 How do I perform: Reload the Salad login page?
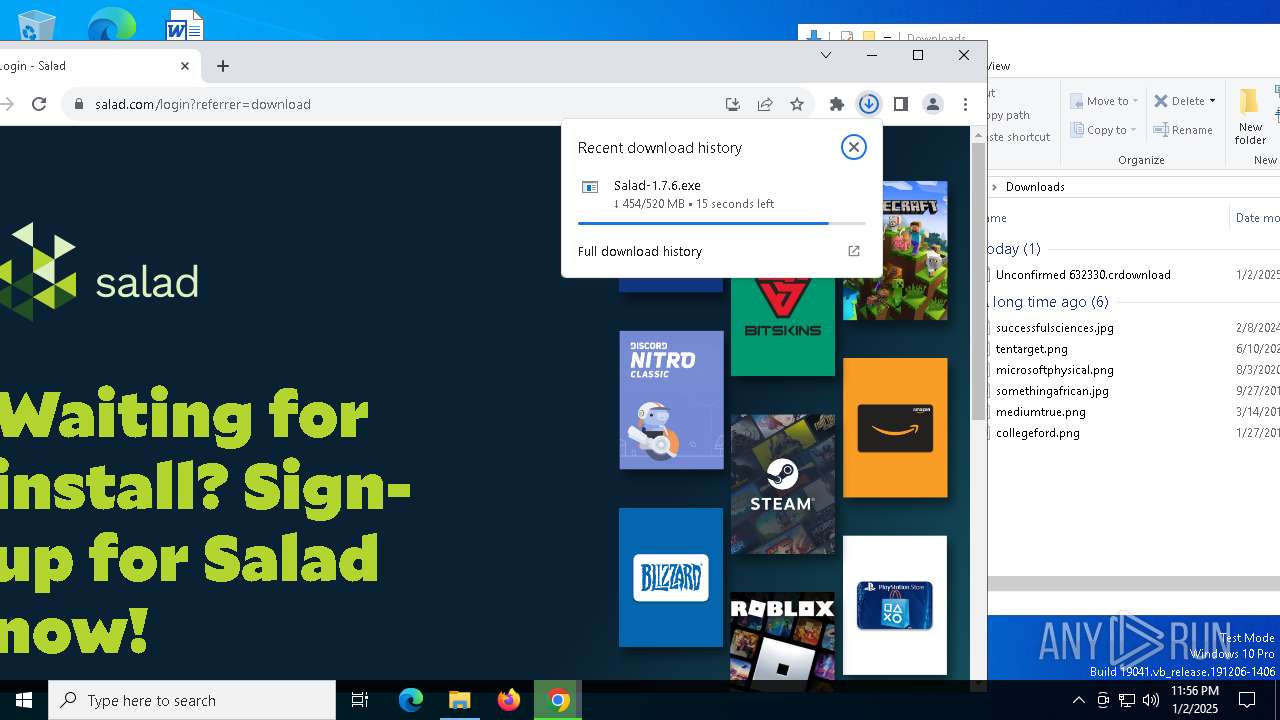pos(39,104)
